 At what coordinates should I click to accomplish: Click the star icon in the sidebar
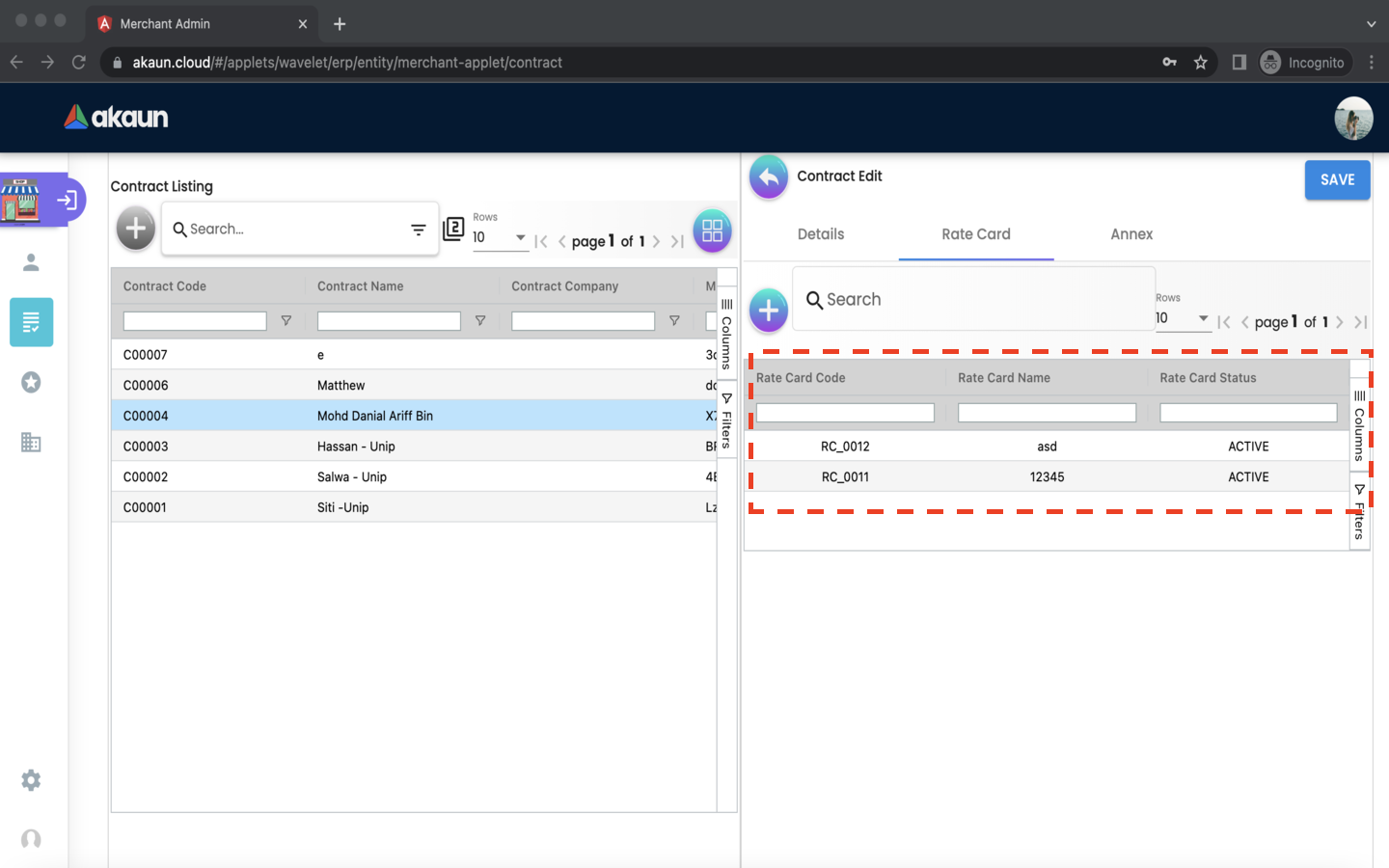click(31, 383)
